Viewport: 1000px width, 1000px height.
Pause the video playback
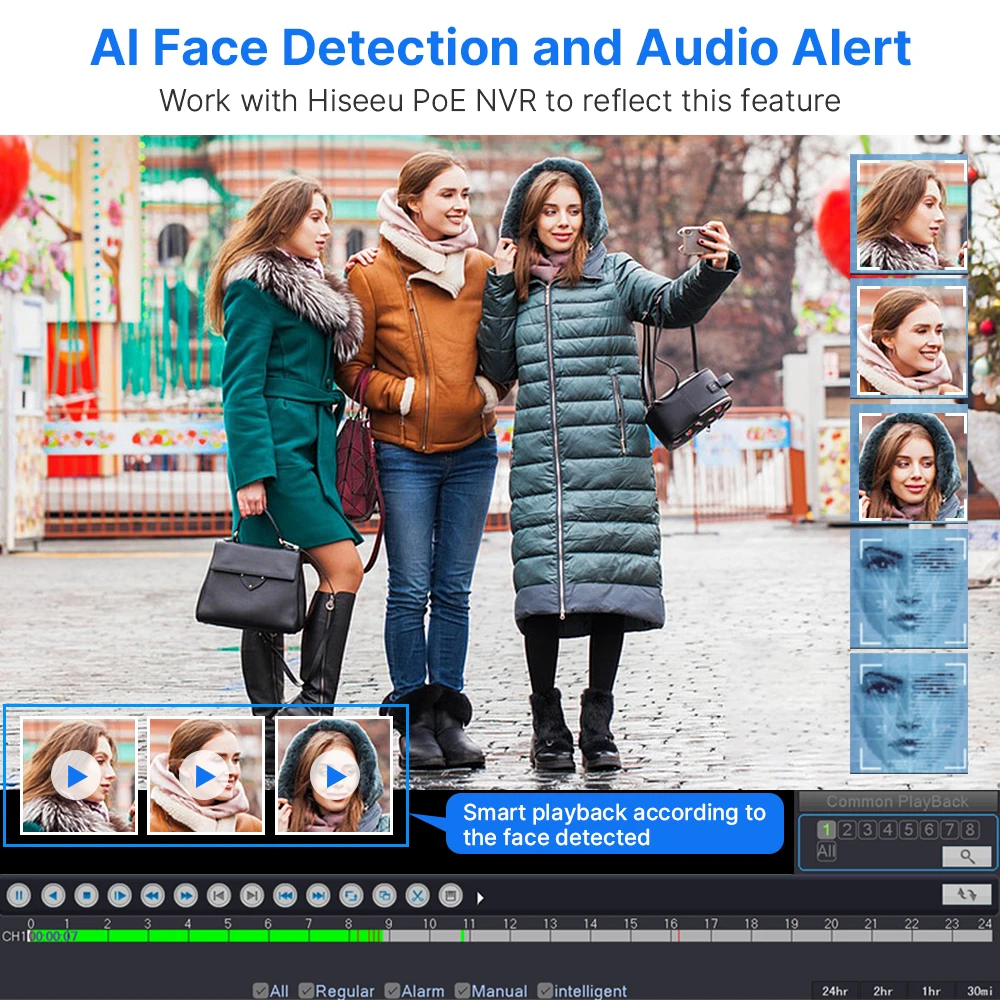tap(19, 895)
